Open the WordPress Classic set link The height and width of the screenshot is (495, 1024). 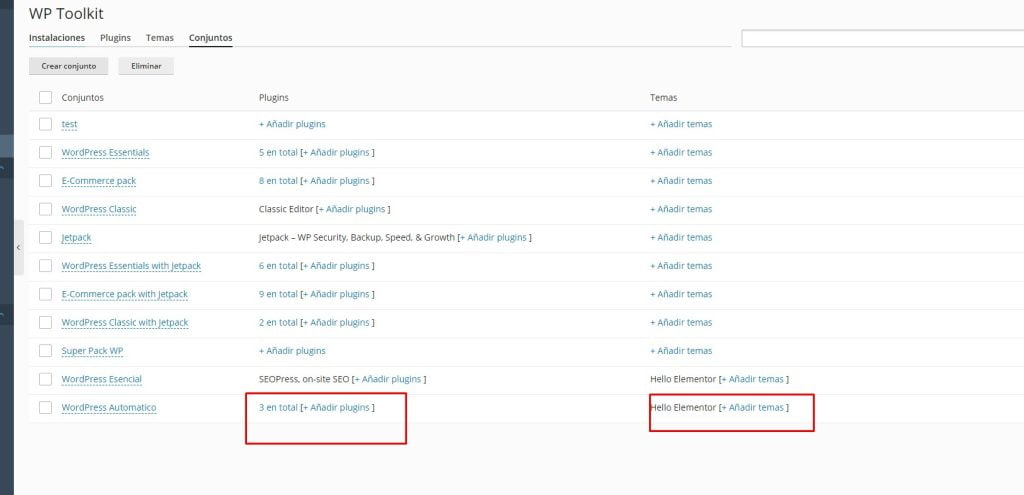[99, 209]
